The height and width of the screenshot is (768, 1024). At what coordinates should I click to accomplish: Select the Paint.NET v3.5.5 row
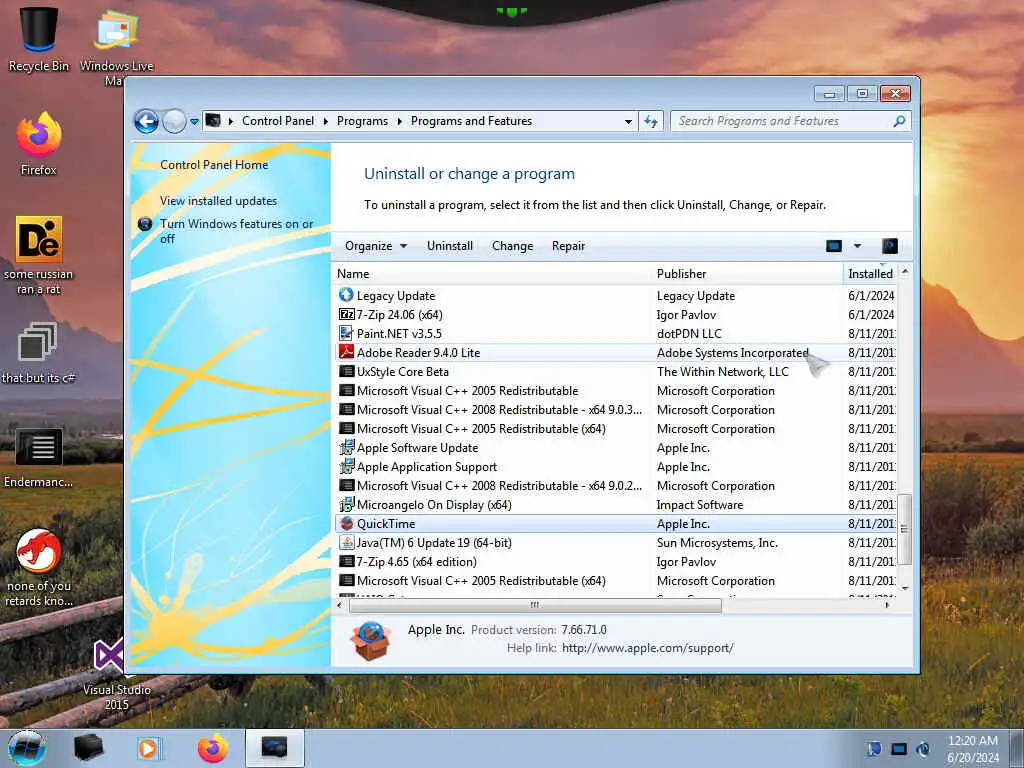[x=616, y=334]
